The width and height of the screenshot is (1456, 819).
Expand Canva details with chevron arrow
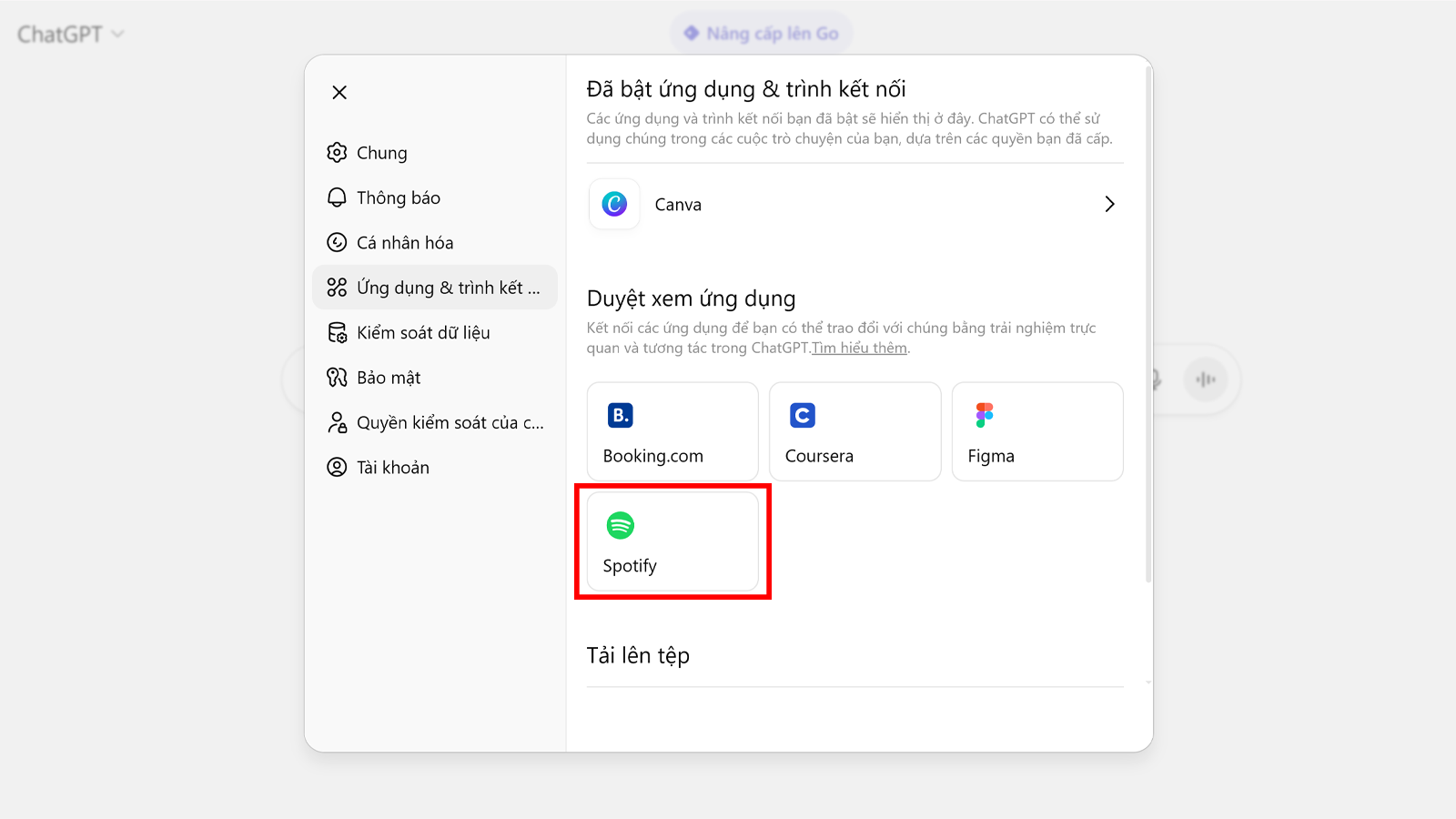pyautogui.click(x=1108, y=204)
